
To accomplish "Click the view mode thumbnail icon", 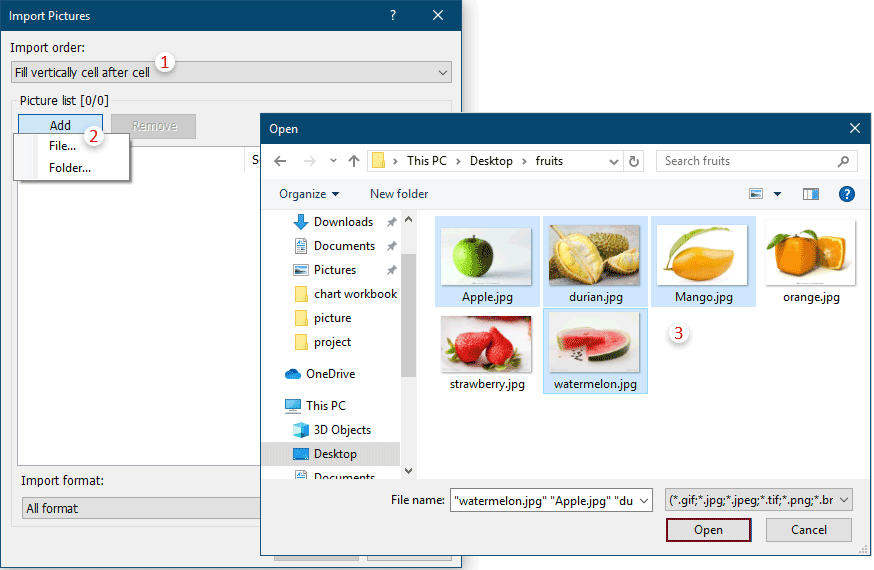I will click(x=756, y=194).
